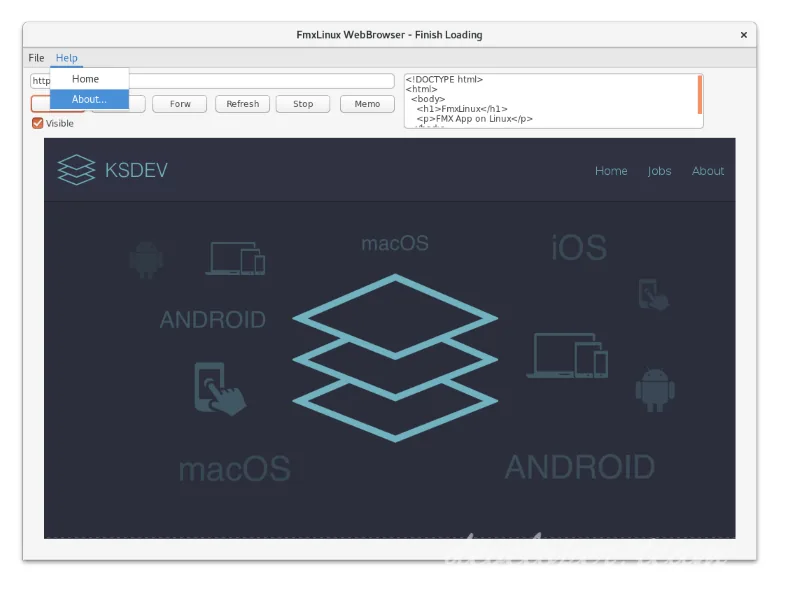The image size is (800, 592).
Task: Click the Memo button
Action: pyautogui.click(x=367, y=104)
